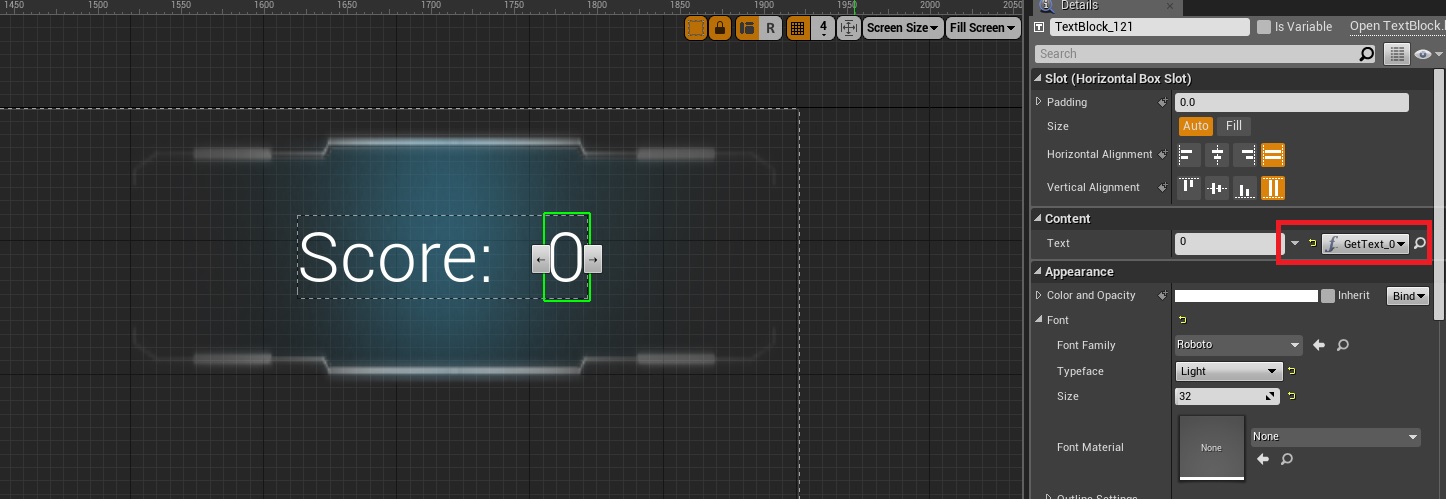1446x499 pixels.
Task: Use selected asset arrow for Font Family
Action: 1319,345
